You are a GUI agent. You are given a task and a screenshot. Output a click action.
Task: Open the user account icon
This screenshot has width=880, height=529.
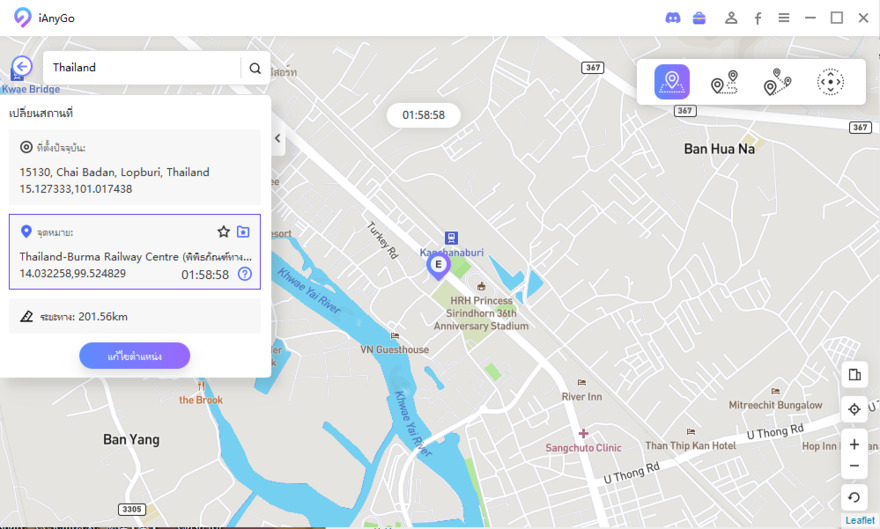pos(731,18)
